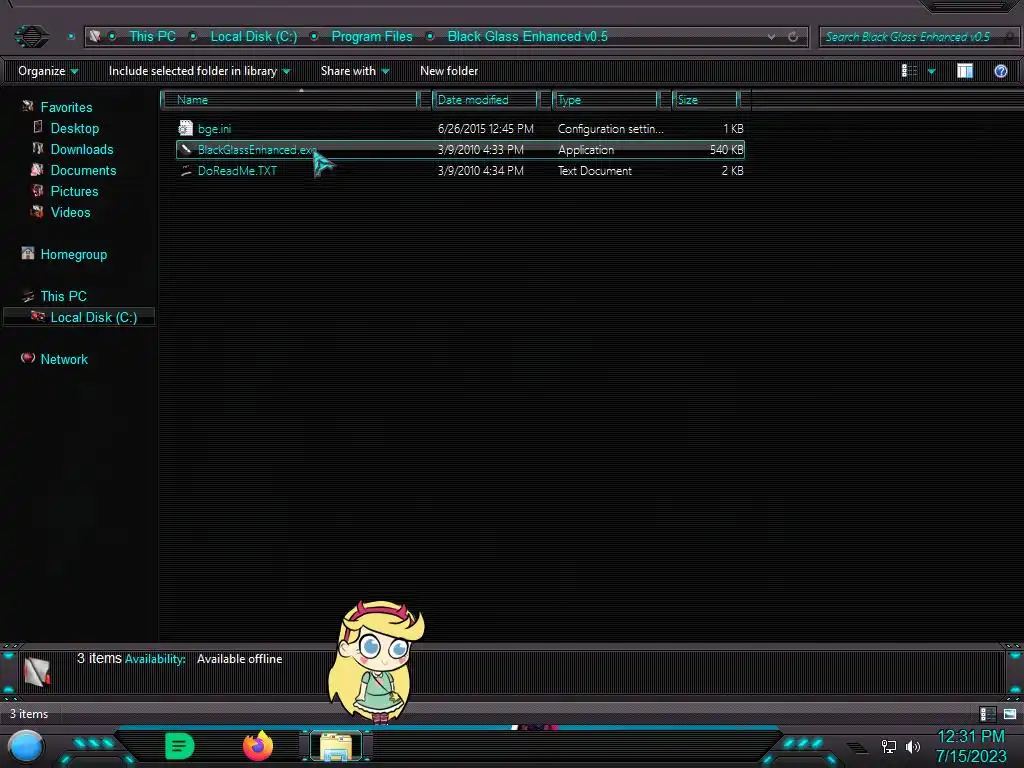Click the Text Document type cell
Screen dimensions: 1024x768
594,170
